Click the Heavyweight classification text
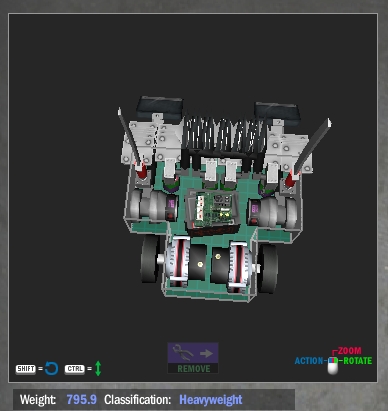Viewport: 388px width, 411px height. 211,399
